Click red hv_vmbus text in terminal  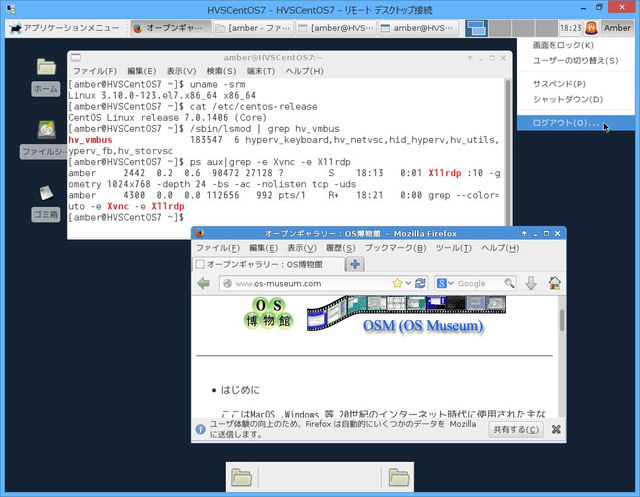(90, 140)
